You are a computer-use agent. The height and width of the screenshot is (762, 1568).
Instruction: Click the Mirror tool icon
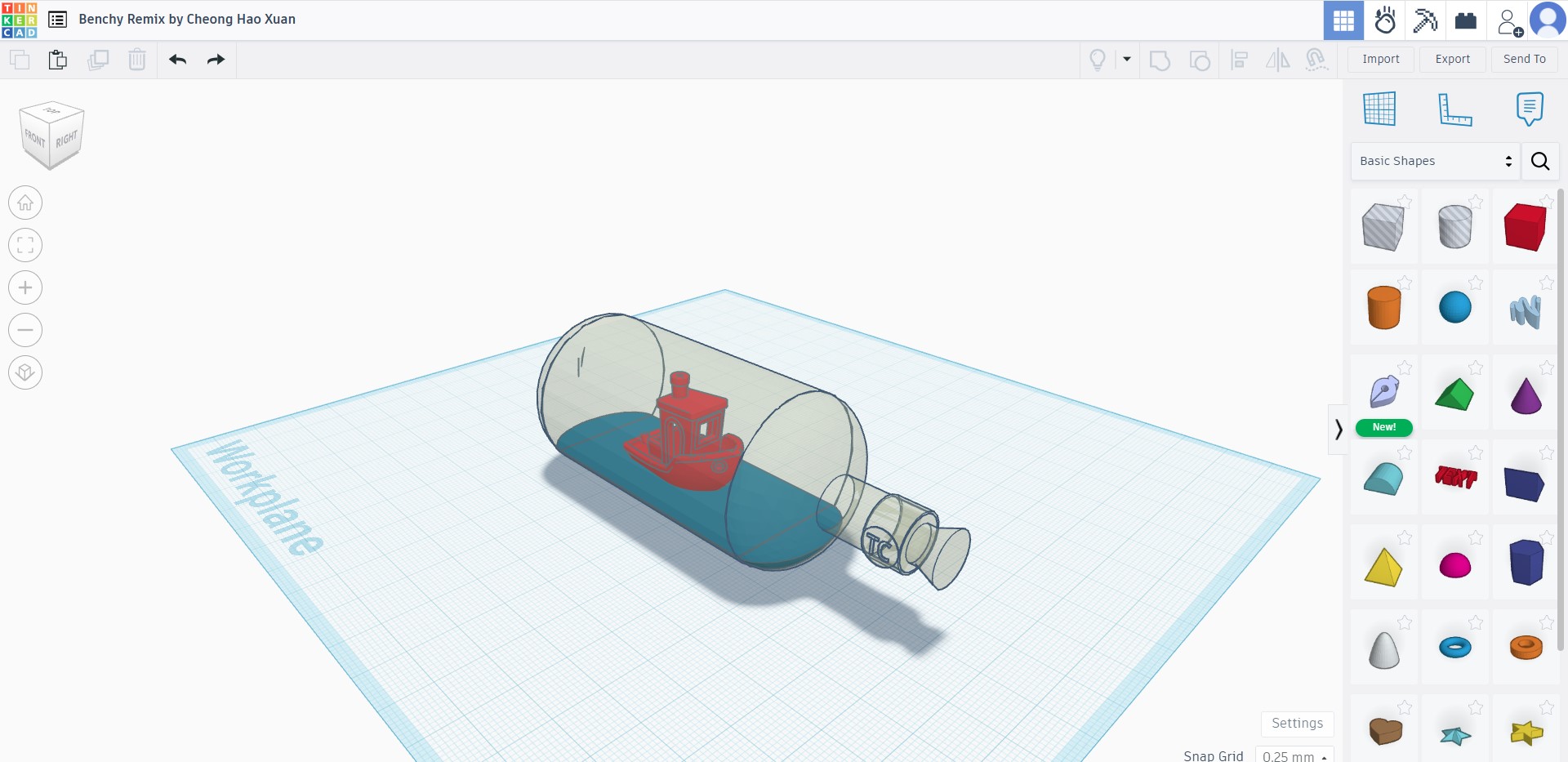[x=1278, y=60]
